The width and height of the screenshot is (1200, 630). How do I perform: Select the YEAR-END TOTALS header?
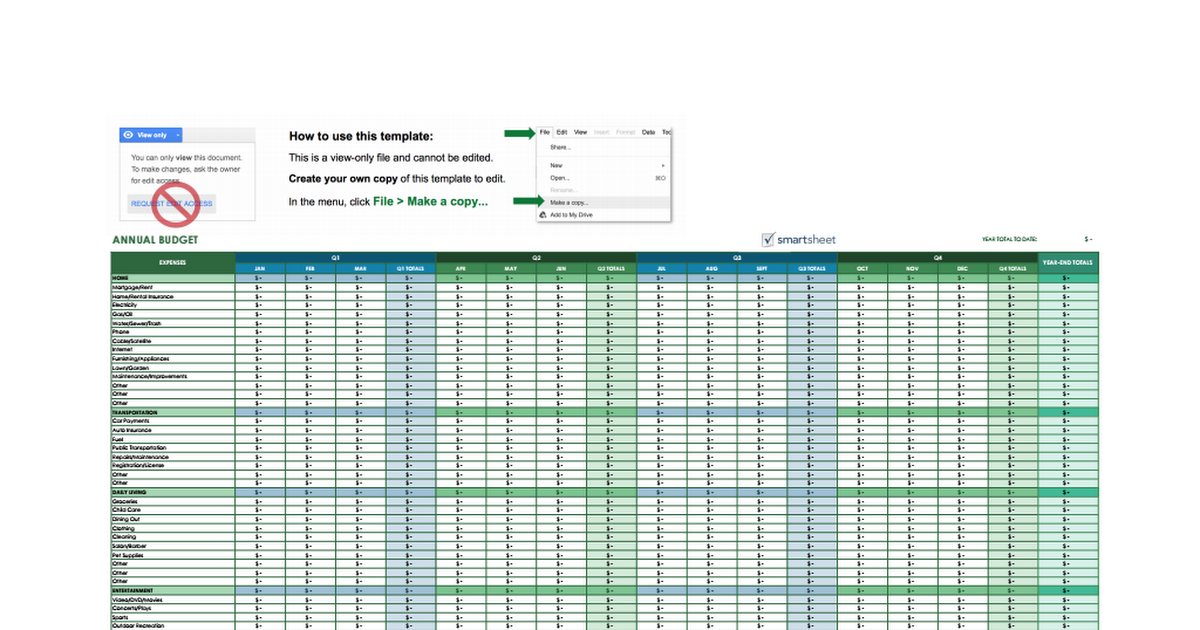tap(1068, 263)
